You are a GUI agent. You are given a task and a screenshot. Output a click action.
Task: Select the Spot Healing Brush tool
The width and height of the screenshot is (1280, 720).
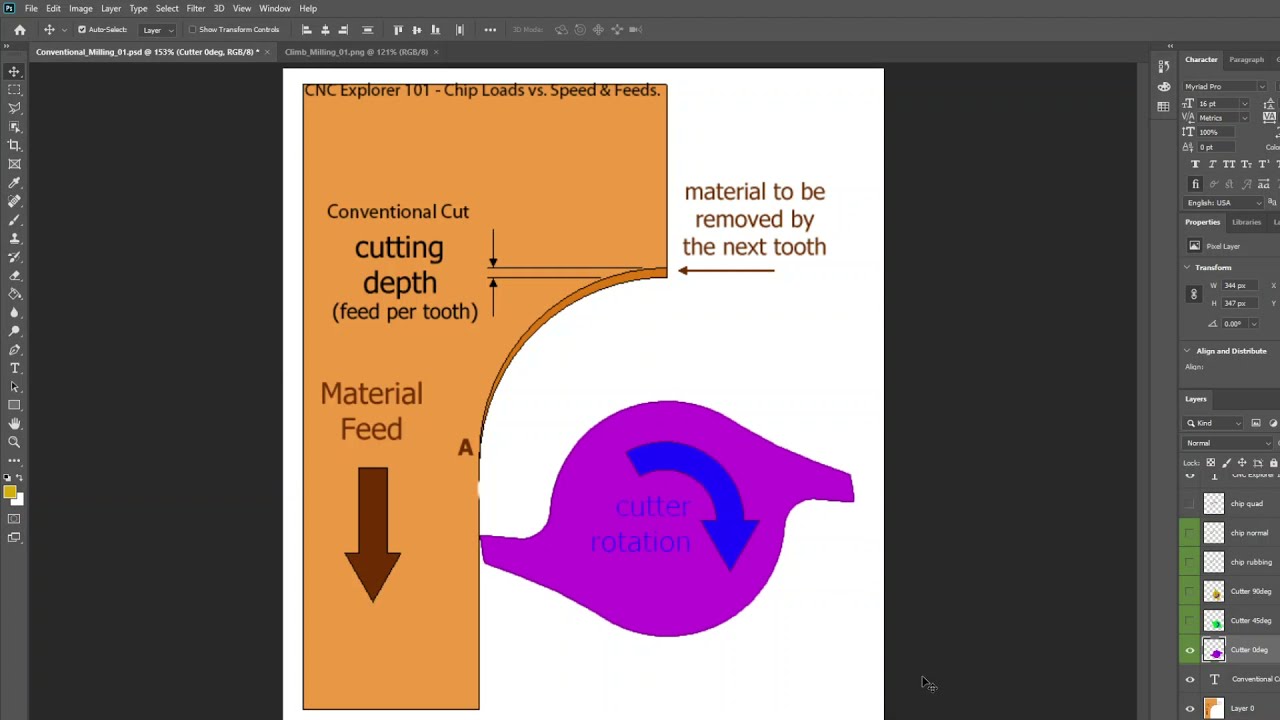14,201
